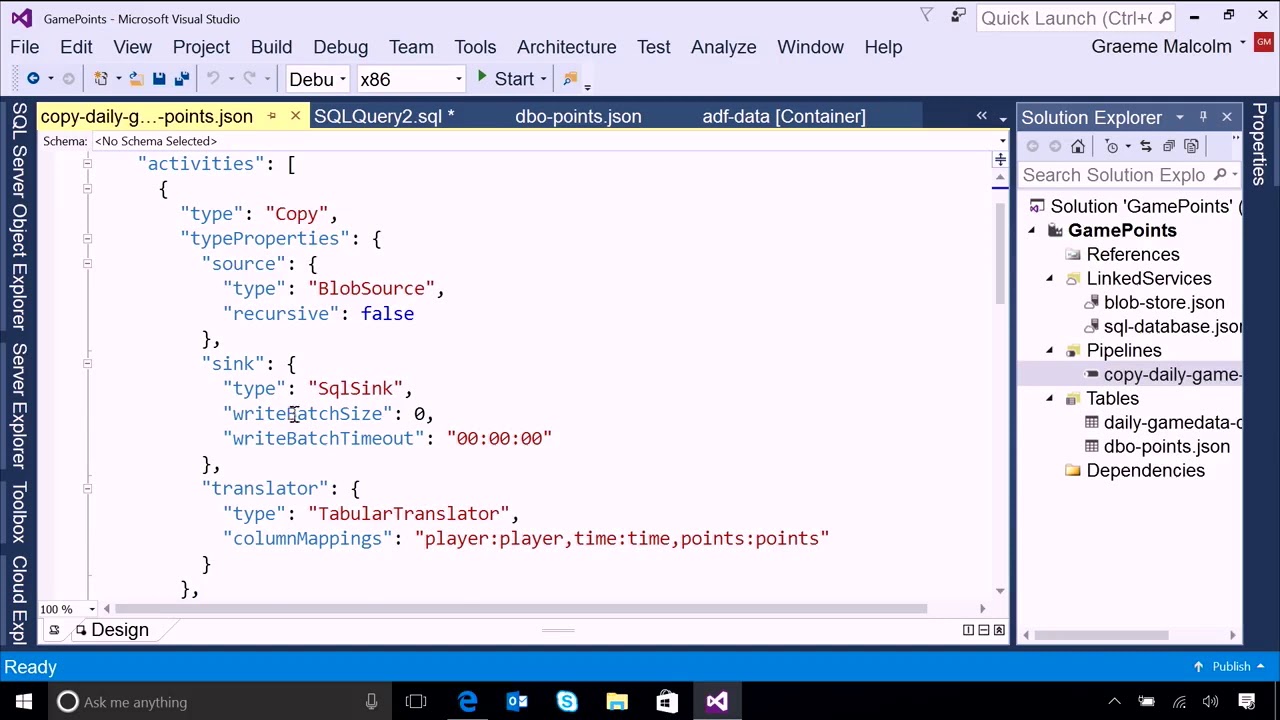Click the feedback icon next to Quick Launch
1280x720 pixels.
click(x=958, y=15)
